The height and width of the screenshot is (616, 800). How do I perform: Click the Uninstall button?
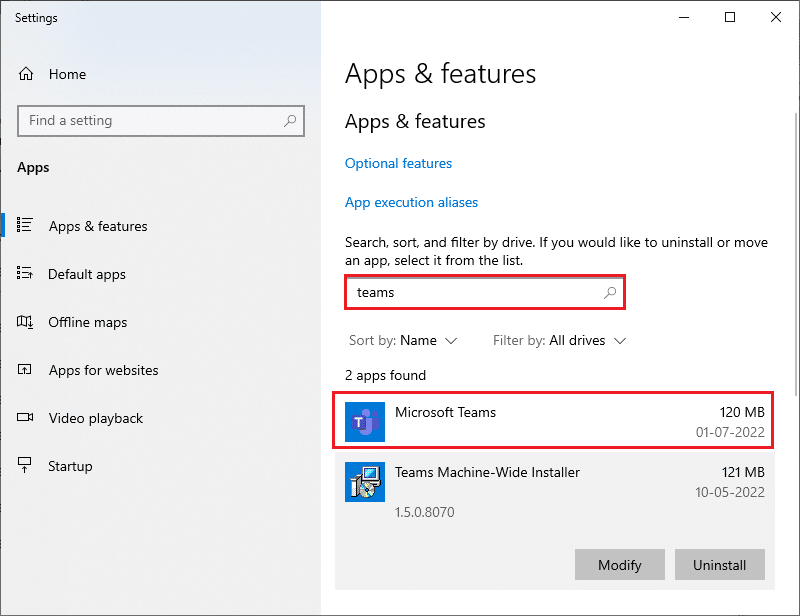[719, 564]
